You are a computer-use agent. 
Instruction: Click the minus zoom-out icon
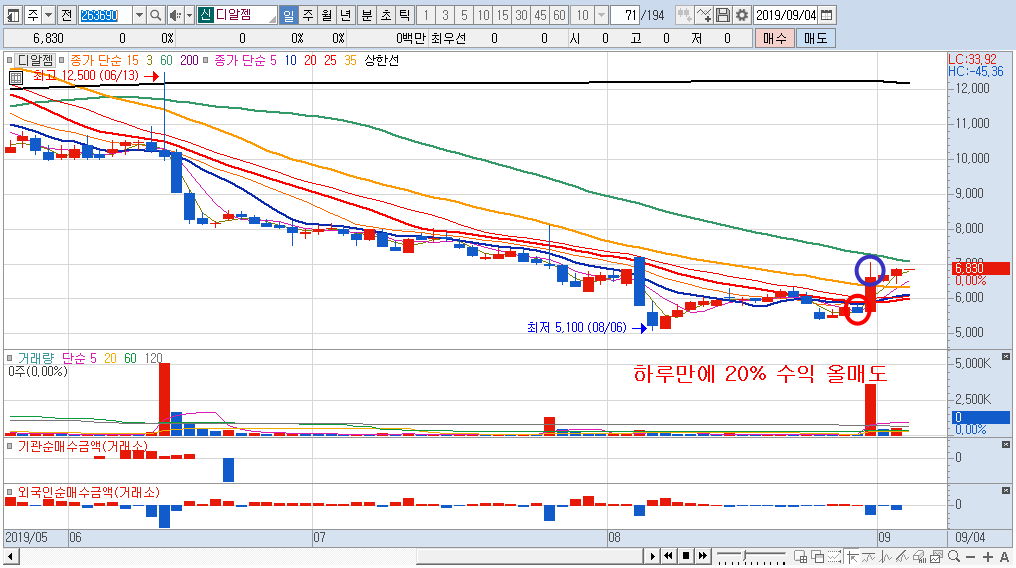970,557
